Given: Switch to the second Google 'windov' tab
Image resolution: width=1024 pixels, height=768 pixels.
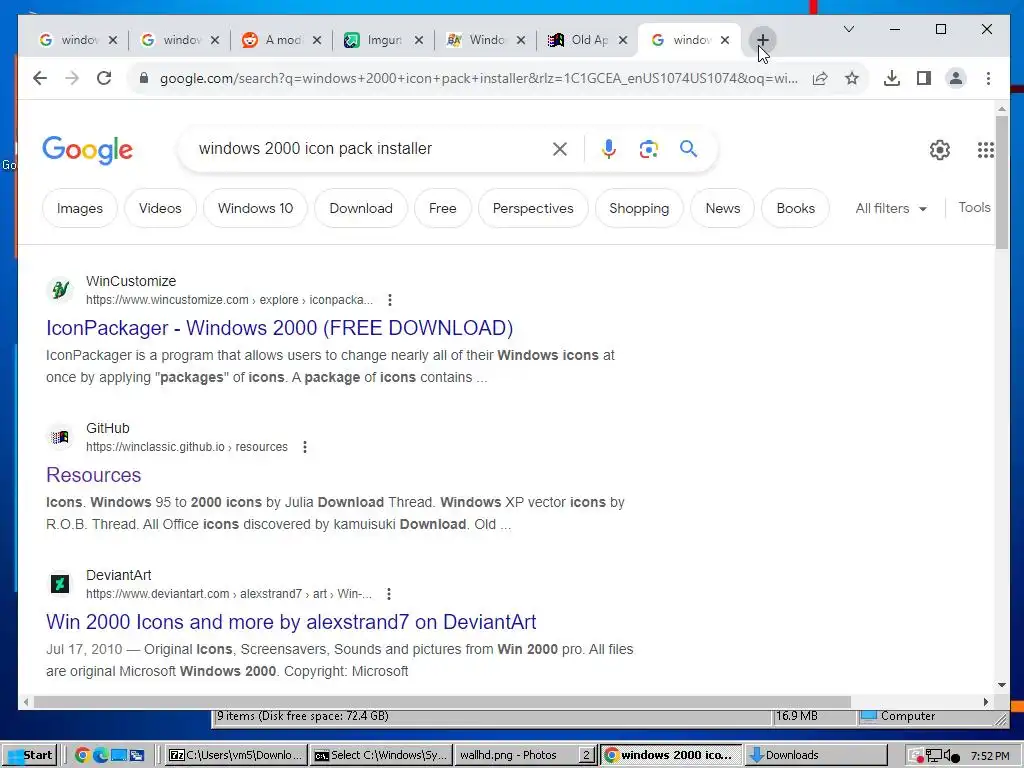Looking at the screenshot, I should 171,40.
